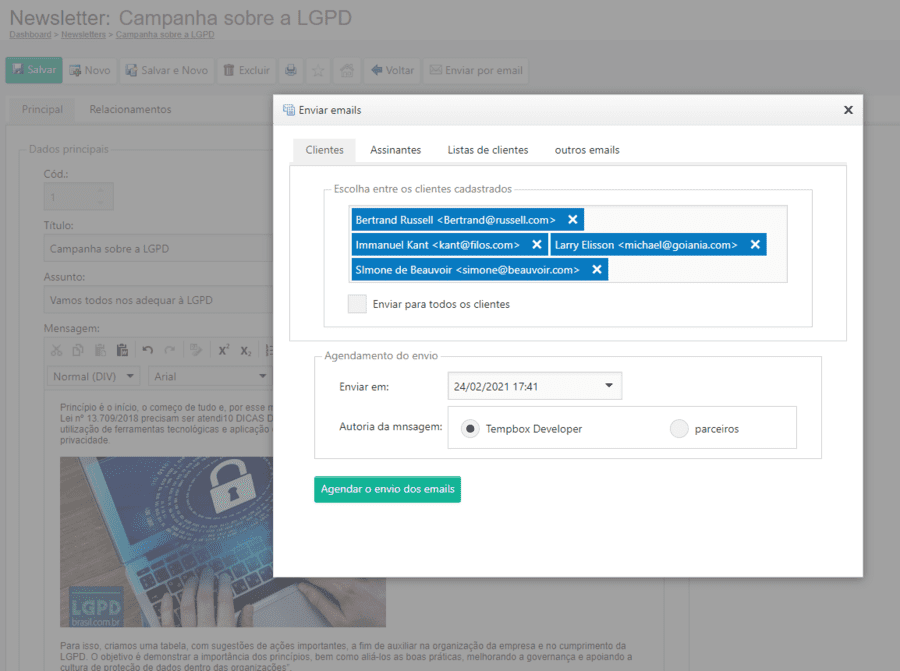The image size is (900, 671).
Task: Click the superscript formatting icon
Action: [x=223, y=350]
